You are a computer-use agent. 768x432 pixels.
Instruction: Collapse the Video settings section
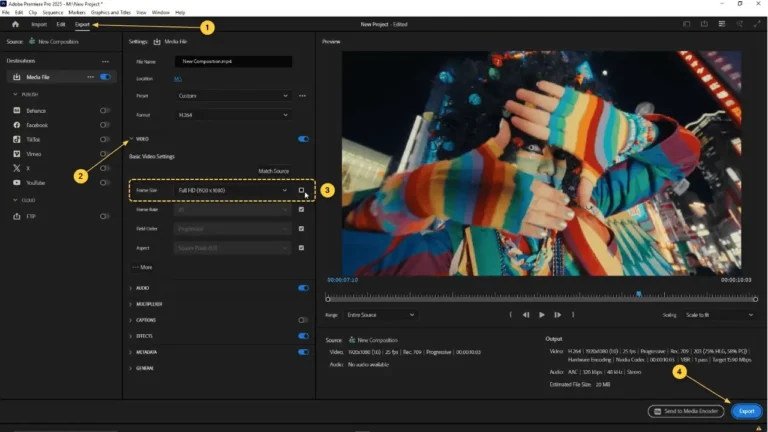point(131,139)
